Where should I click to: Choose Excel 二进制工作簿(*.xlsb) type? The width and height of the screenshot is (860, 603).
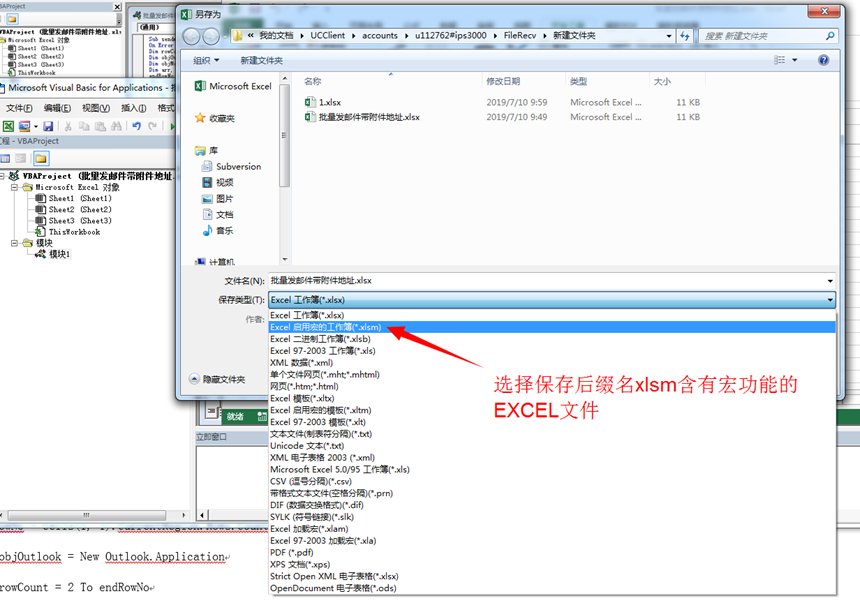552,339
